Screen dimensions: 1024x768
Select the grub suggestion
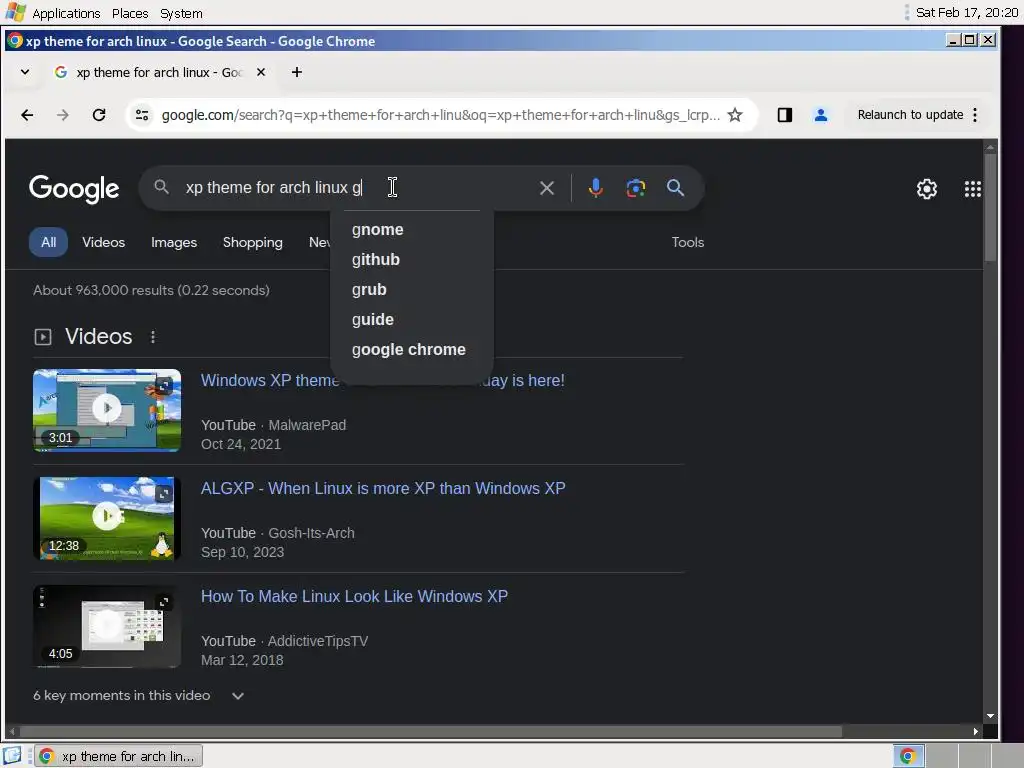[x=369, y=290]
